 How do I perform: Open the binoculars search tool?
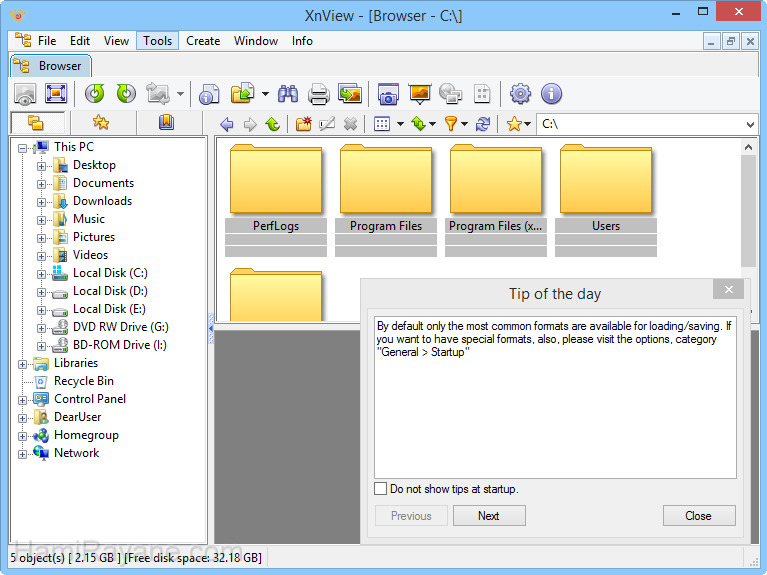click(288, 93)
